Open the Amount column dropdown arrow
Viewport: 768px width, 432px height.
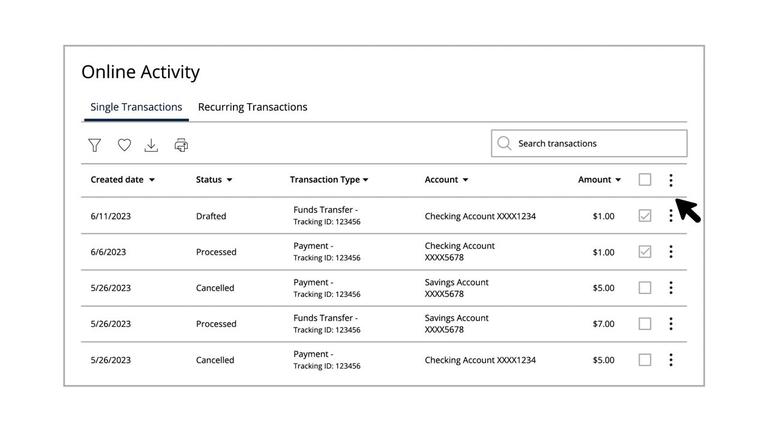point(618,180)
